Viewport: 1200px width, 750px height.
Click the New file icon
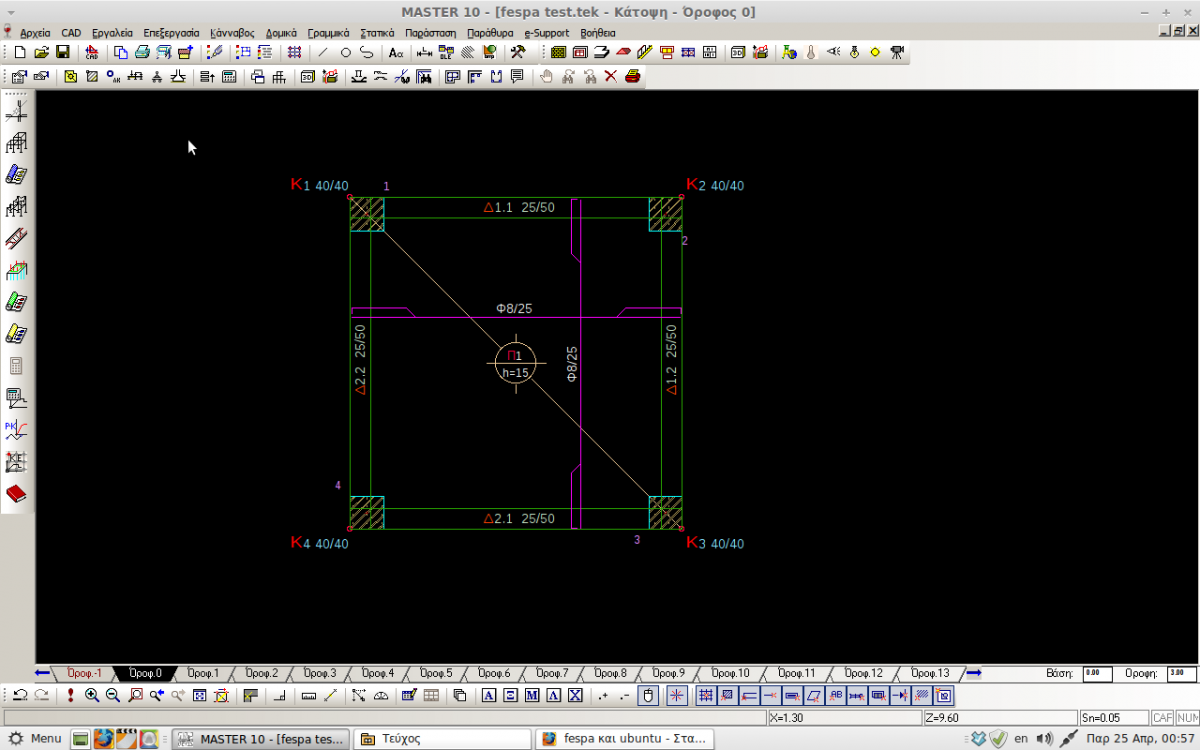coord(20,52)
